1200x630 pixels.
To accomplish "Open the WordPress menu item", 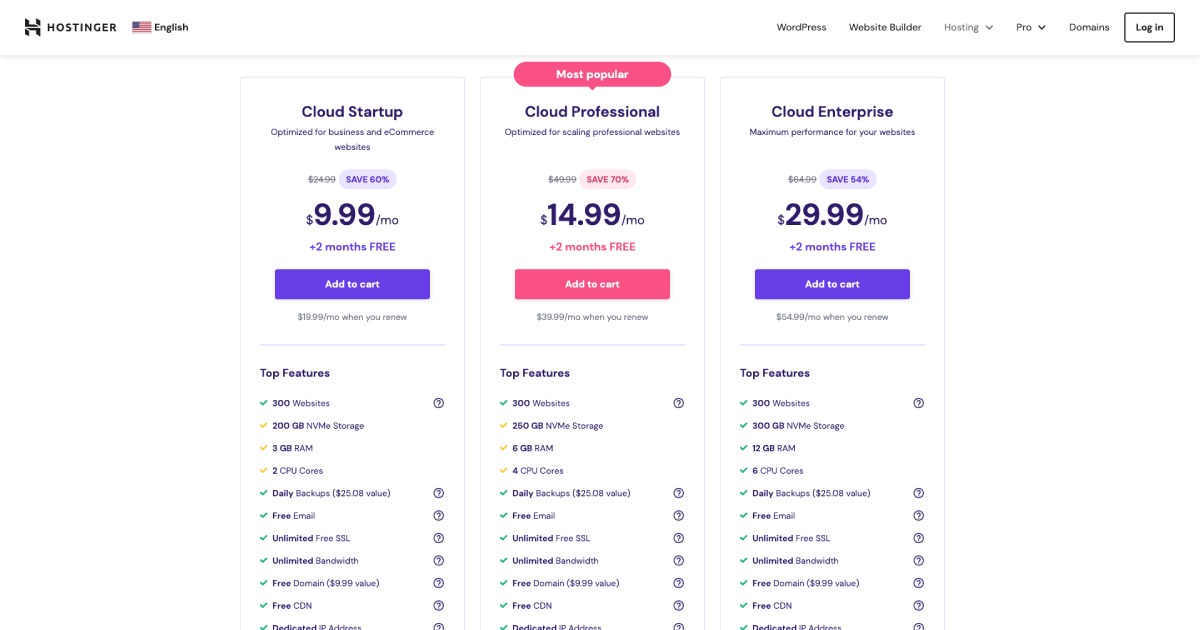I will point(801,27).
